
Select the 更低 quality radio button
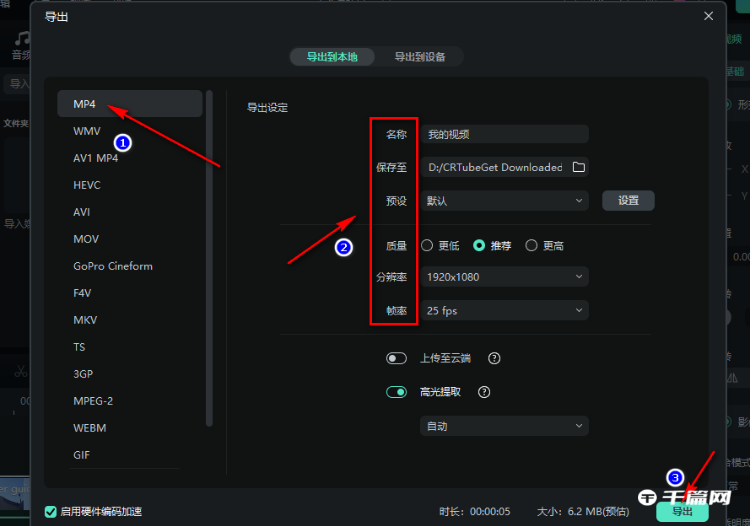click(x=427, y=245)
